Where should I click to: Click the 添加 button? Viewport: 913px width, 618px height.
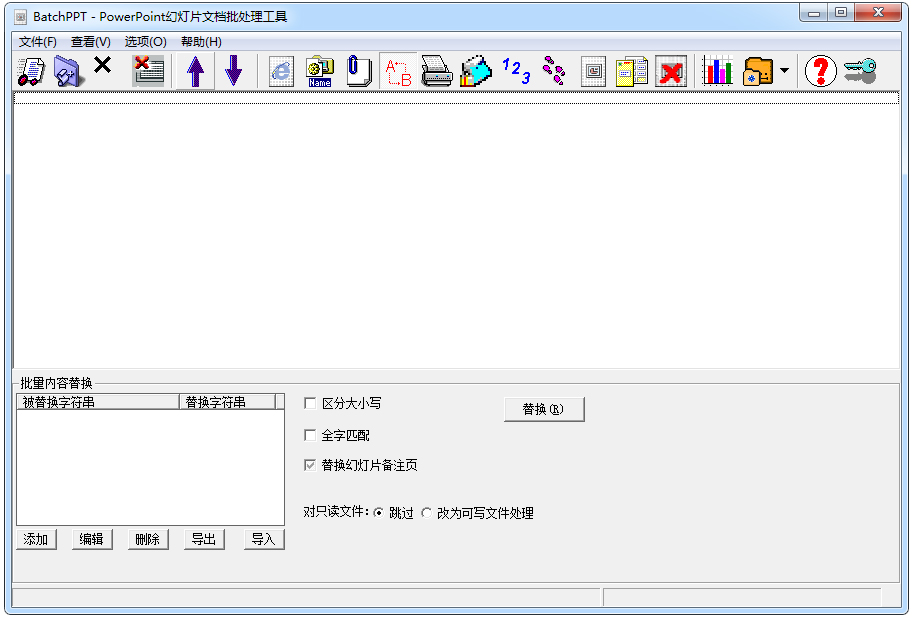tap(36, 539)
